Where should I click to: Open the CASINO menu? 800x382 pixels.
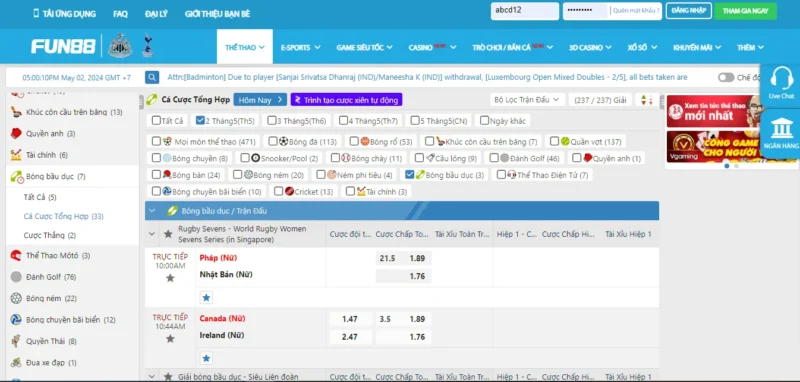(x=432, y=47)
